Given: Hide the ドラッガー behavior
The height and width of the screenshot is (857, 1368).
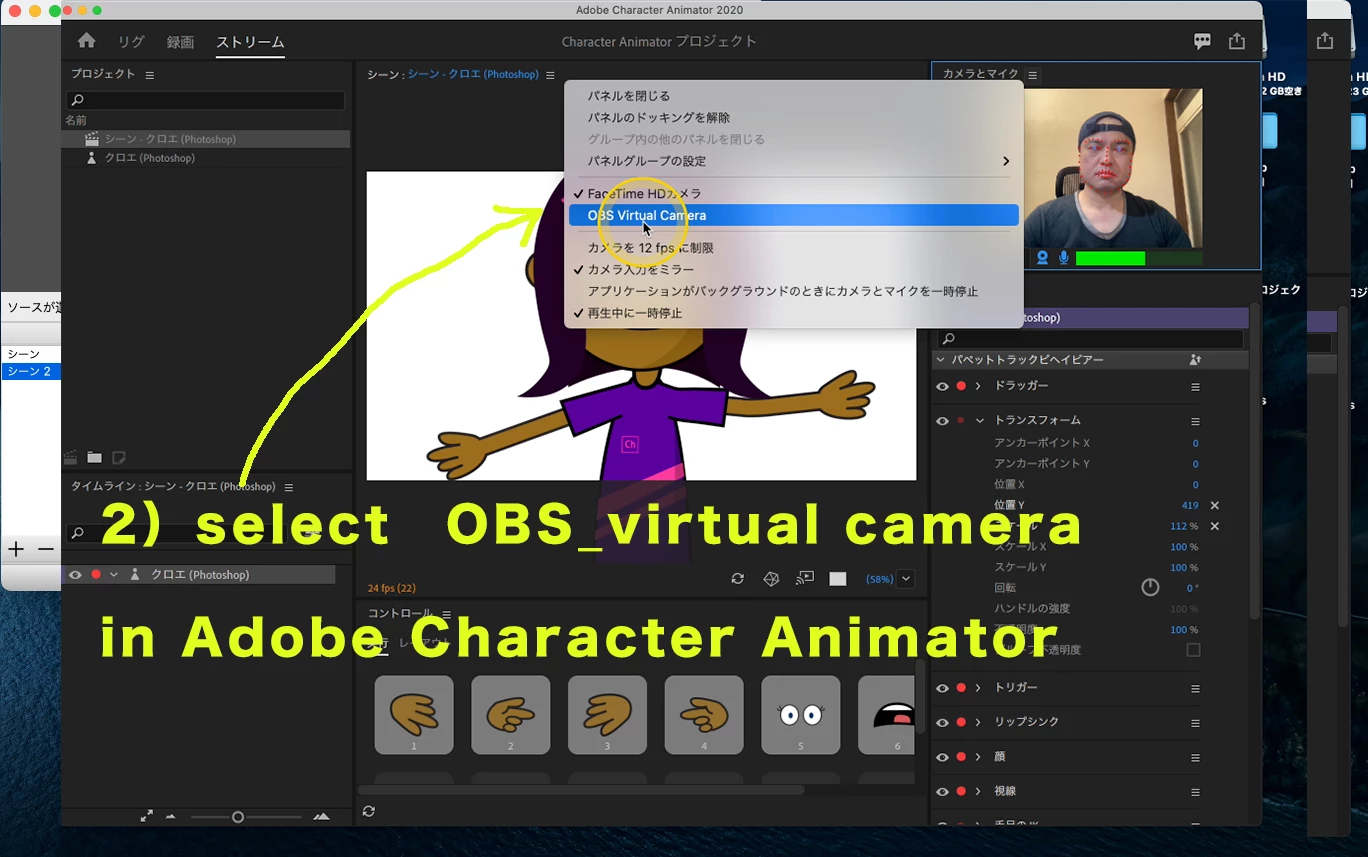Looking at the screenshot, I should 942,386.
